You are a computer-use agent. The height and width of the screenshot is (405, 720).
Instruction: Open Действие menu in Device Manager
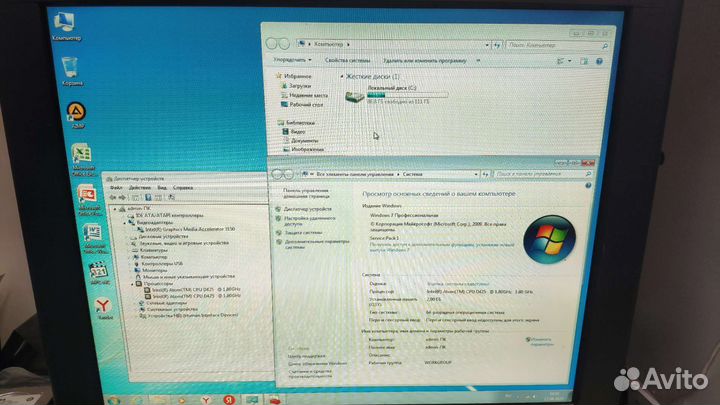click(140, 188)
